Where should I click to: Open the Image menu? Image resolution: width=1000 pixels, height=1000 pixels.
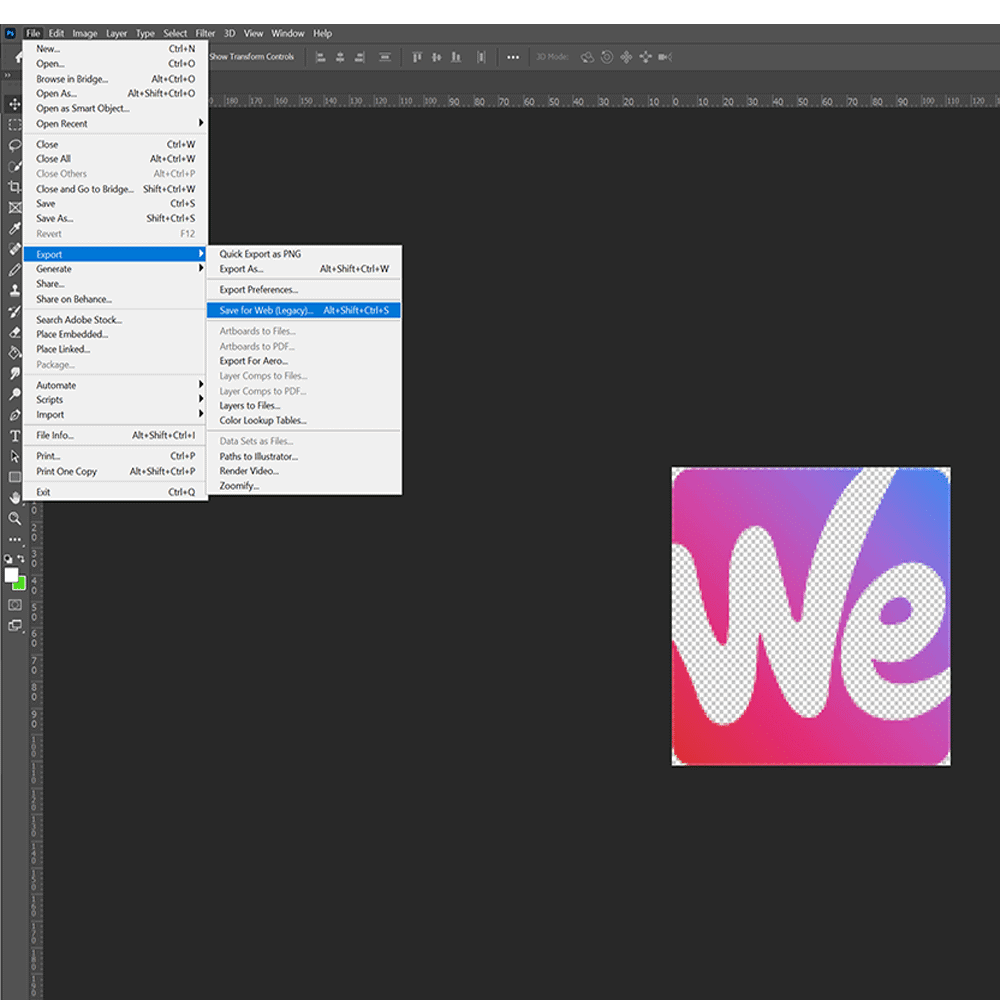85,33
